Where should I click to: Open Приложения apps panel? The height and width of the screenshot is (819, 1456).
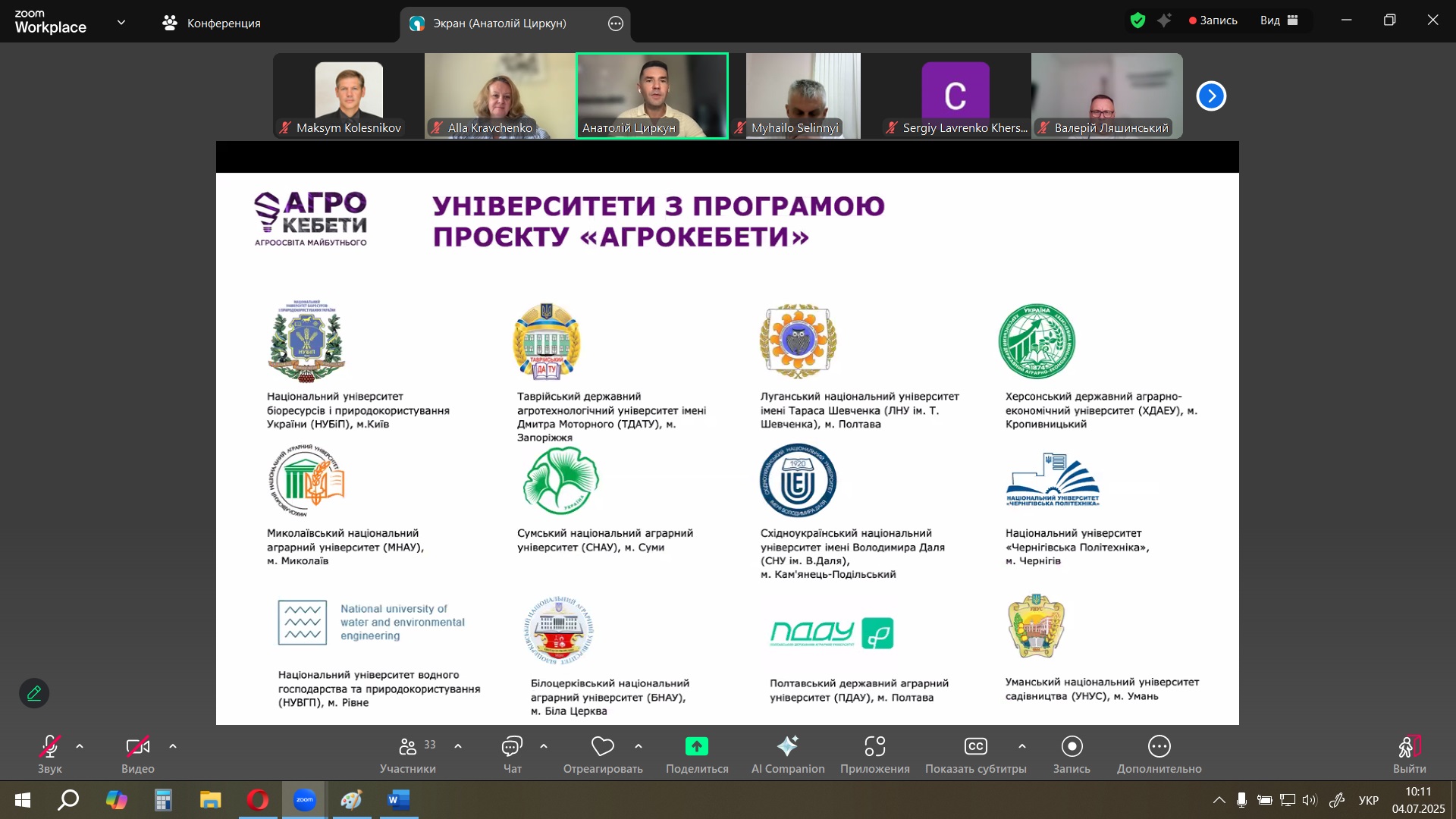874,748
